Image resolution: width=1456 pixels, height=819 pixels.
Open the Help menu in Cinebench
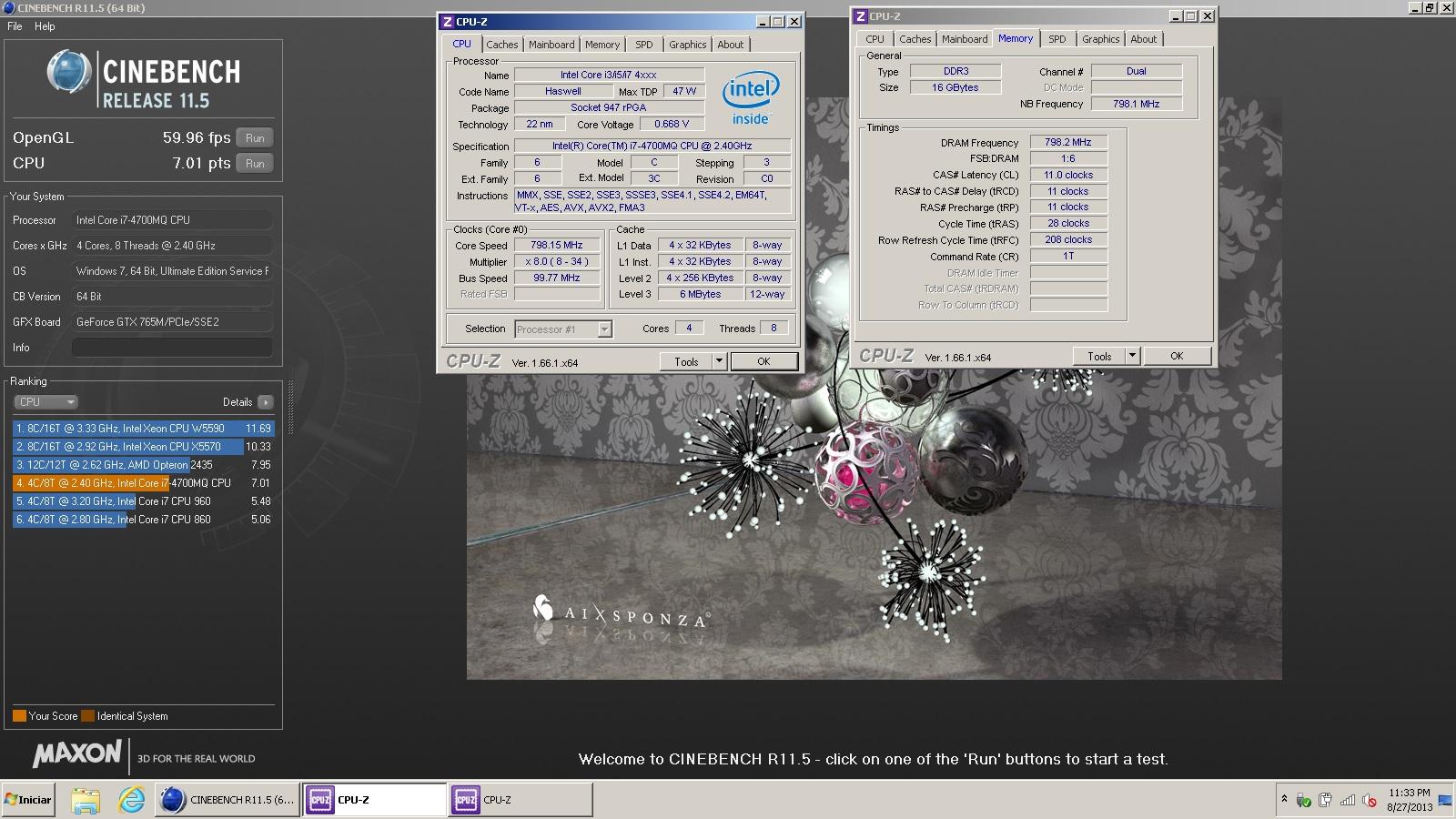point(45,26)
